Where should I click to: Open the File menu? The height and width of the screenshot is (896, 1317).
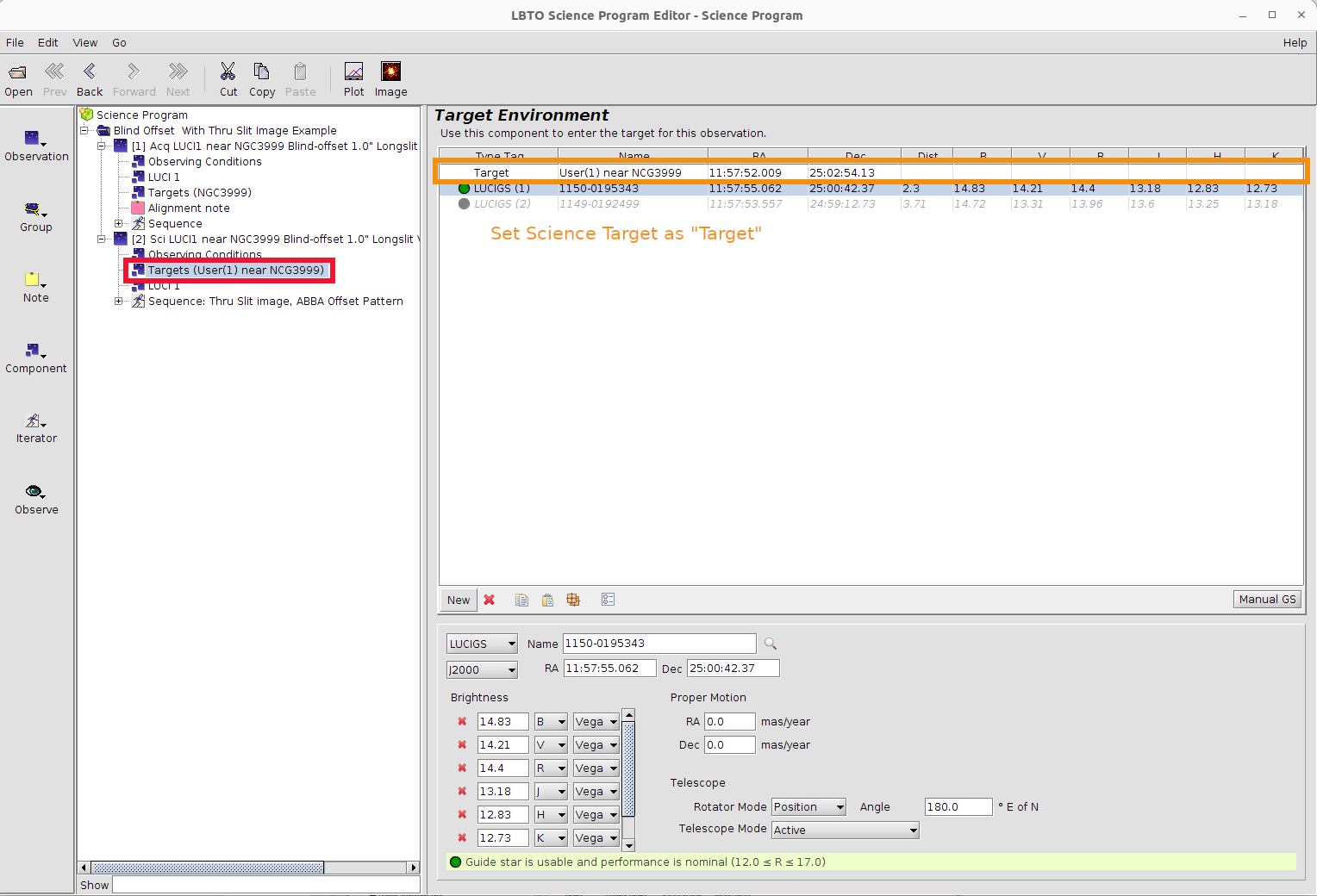point(15,42)
